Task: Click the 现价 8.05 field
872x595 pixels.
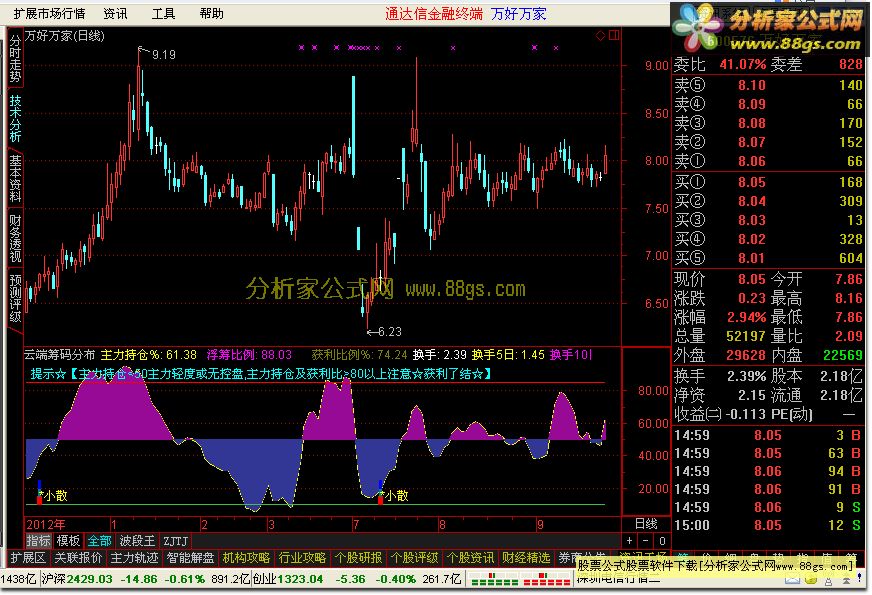Action: pos(720,279)
